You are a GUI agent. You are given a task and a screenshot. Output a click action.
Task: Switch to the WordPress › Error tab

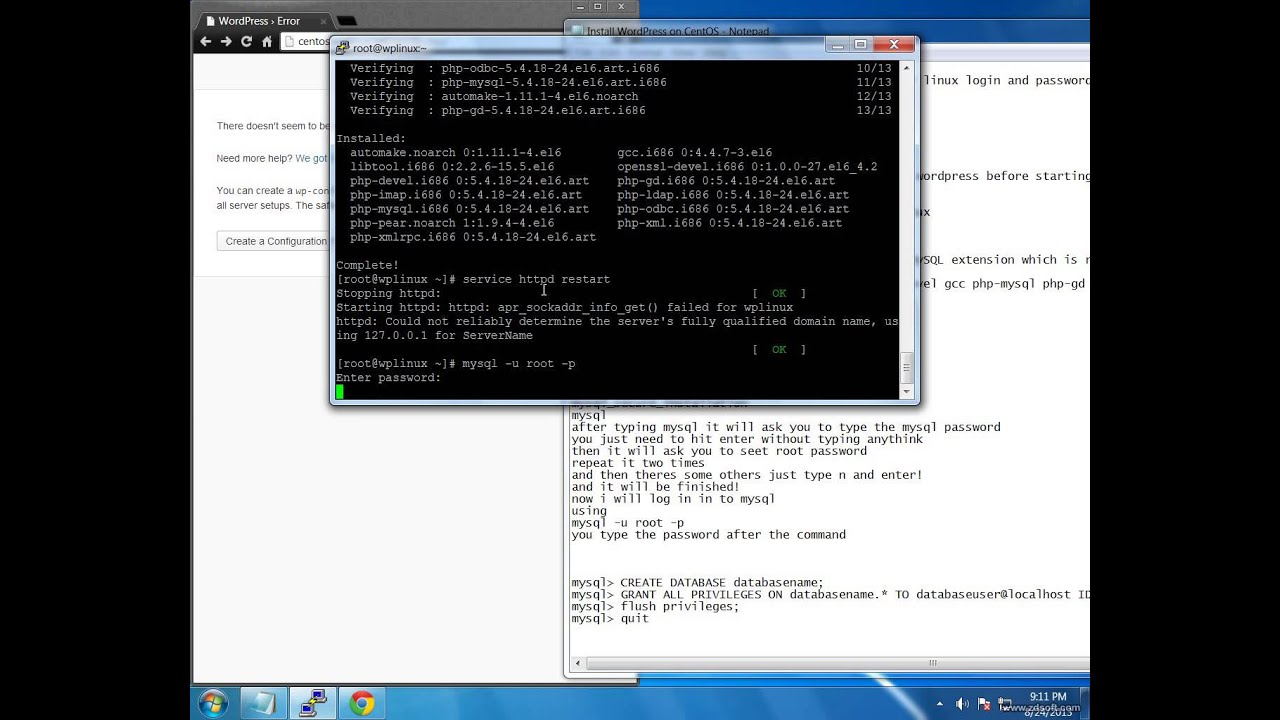click(260, 21)
